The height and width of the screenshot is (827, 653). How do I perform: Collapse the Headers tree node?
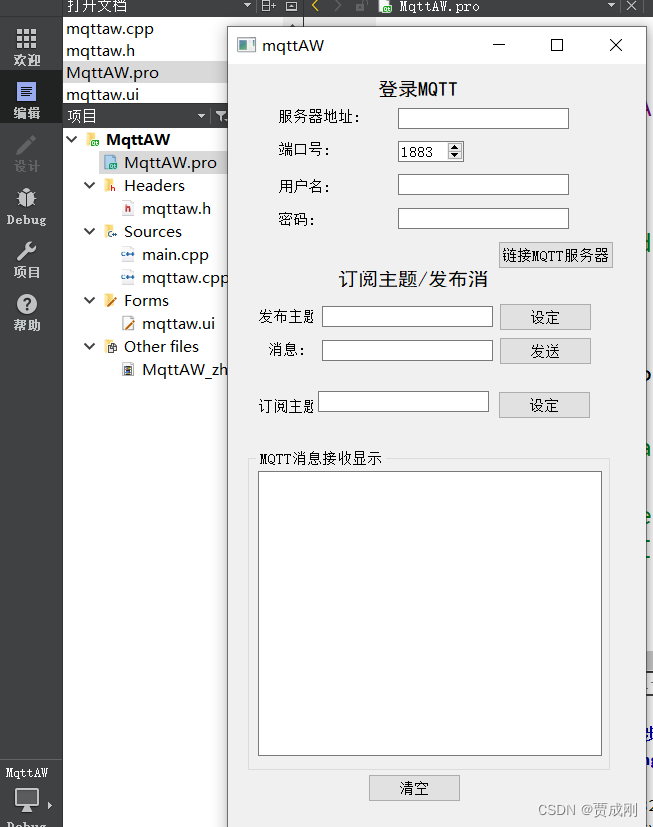(x=90, y=185)
